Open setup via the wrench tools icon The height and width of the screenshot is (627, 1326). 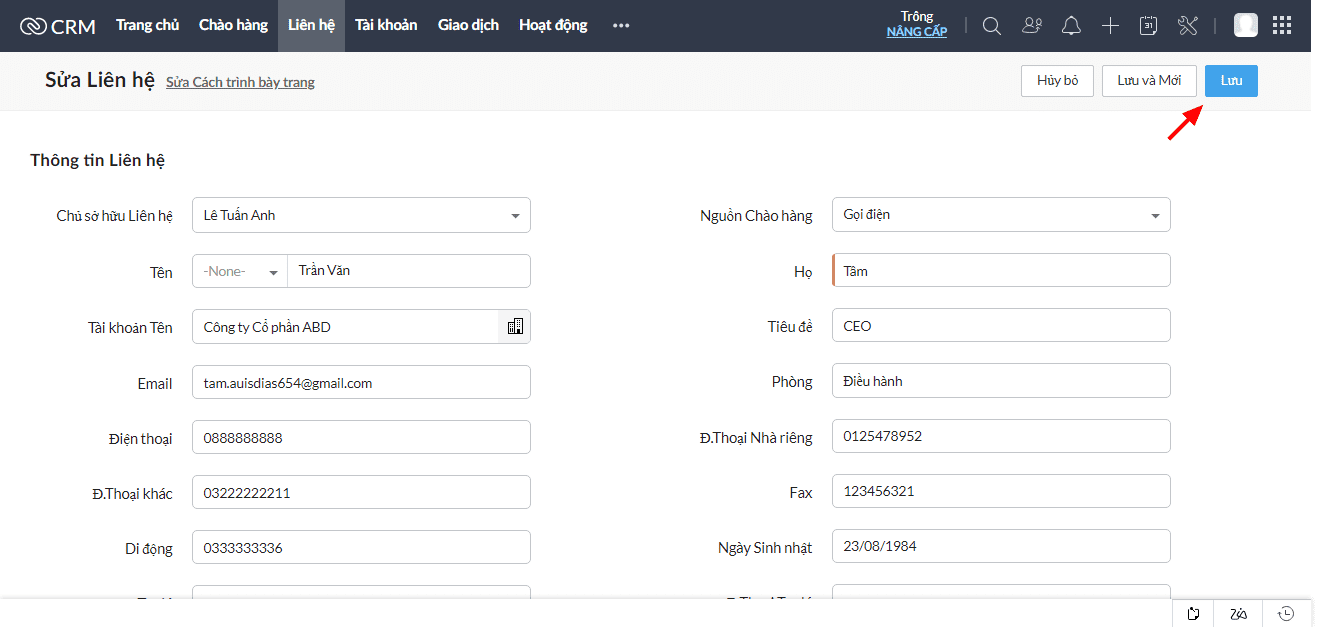point(1188,26)
